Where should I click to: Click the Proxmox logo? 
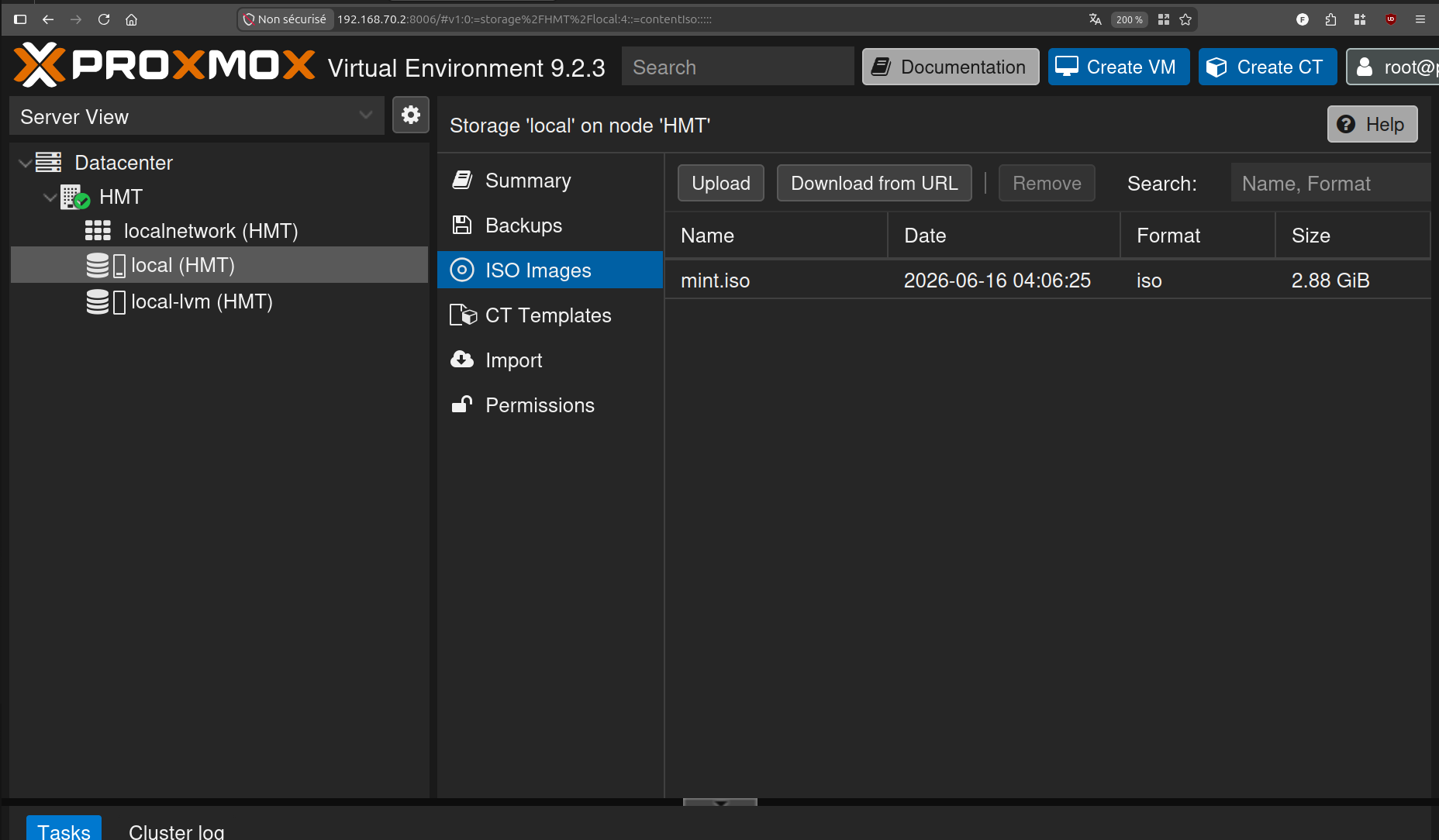[x=164, y=65]
